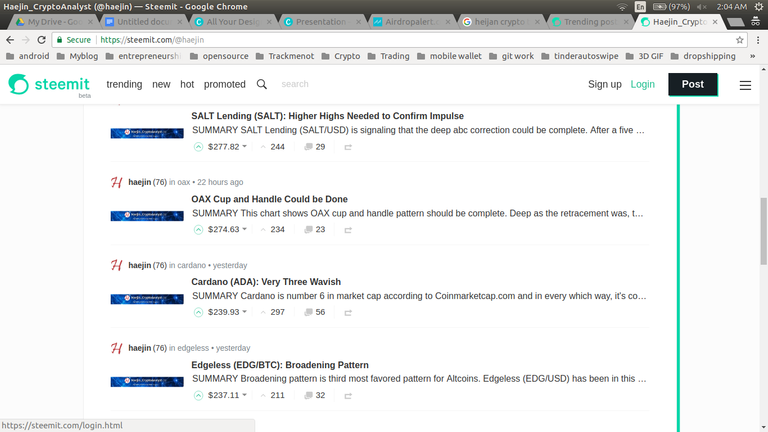Show voters list for 211 votes

pyautogui.click(x=277, y=395)
